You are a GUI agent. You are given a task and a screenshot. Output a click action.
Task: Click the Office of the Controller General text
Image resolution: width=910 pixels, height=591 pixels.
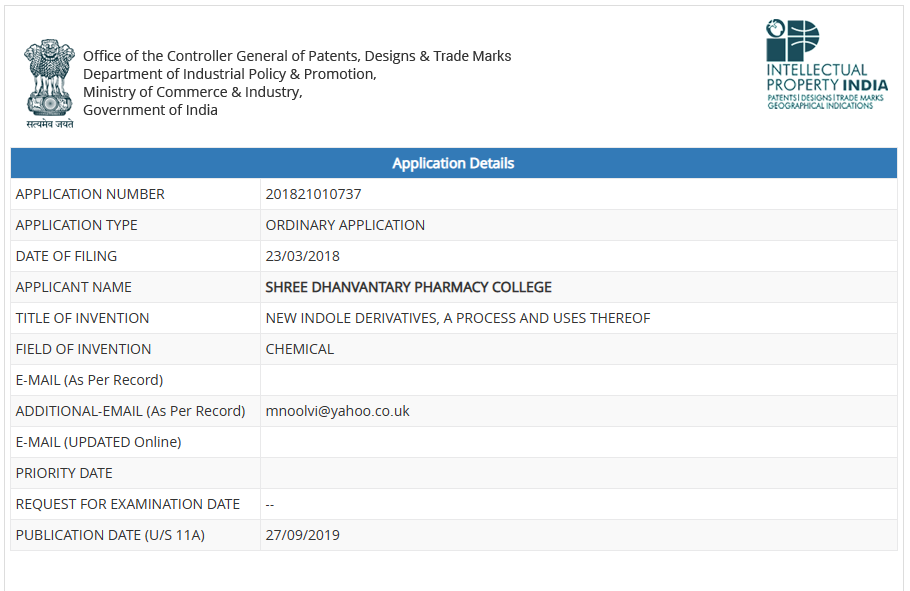(x=297, y=56)
